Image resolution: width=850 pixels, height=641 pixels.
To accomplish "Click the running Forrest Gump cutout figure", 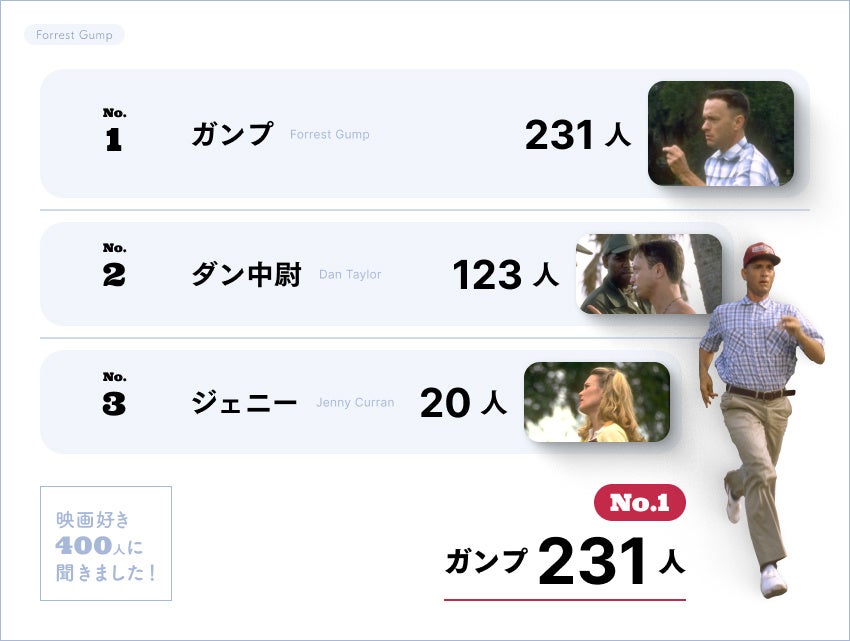I will pos(759,400).
